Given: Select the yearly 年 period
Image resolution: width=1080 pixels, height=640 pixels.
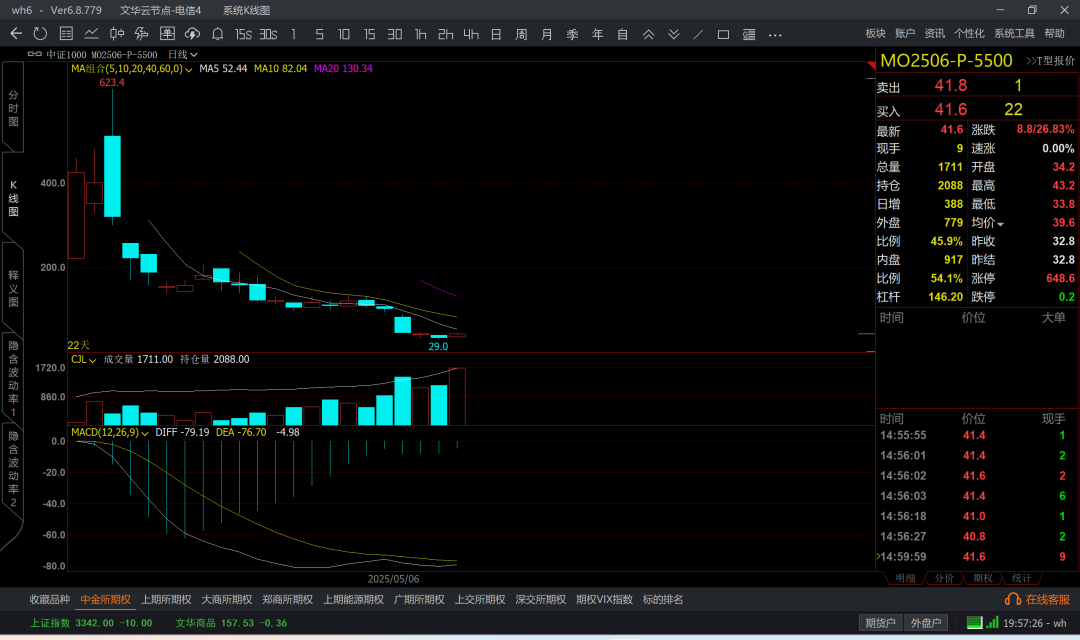Looking at the screenshot, I should tap(597, 34).
